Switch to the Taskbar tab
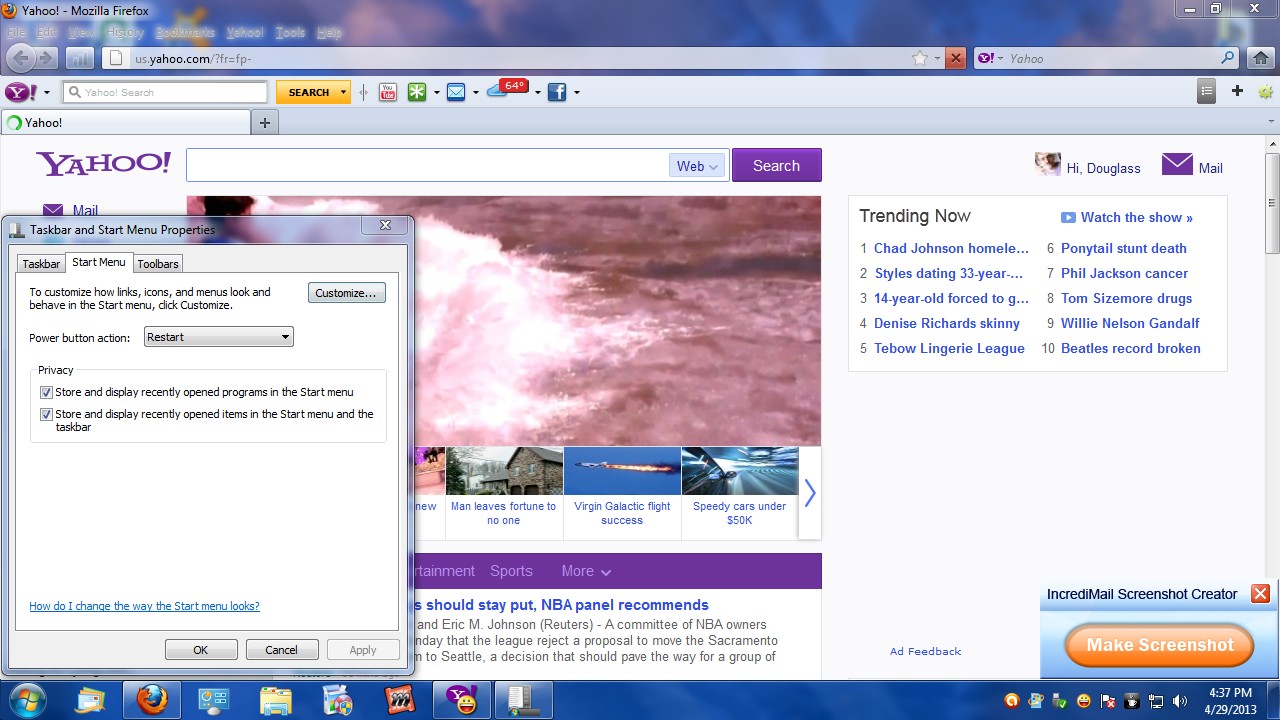1280x720 pixels. pos(42,264)
